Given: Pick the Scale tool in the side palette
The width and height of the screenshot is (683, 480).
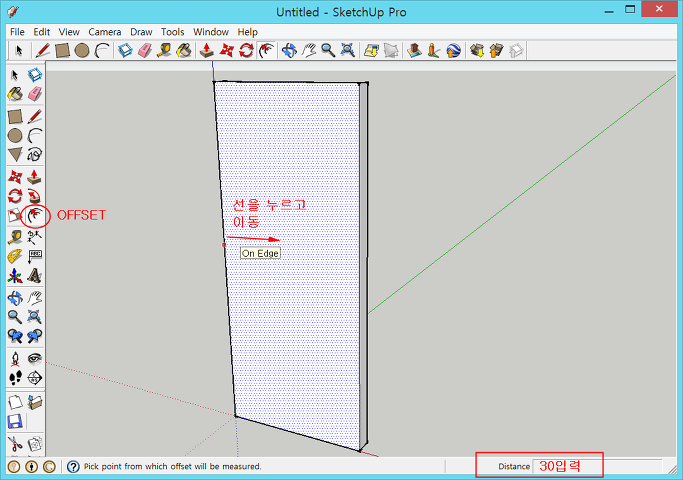Looking at the screenshot, I should (15, 215).
